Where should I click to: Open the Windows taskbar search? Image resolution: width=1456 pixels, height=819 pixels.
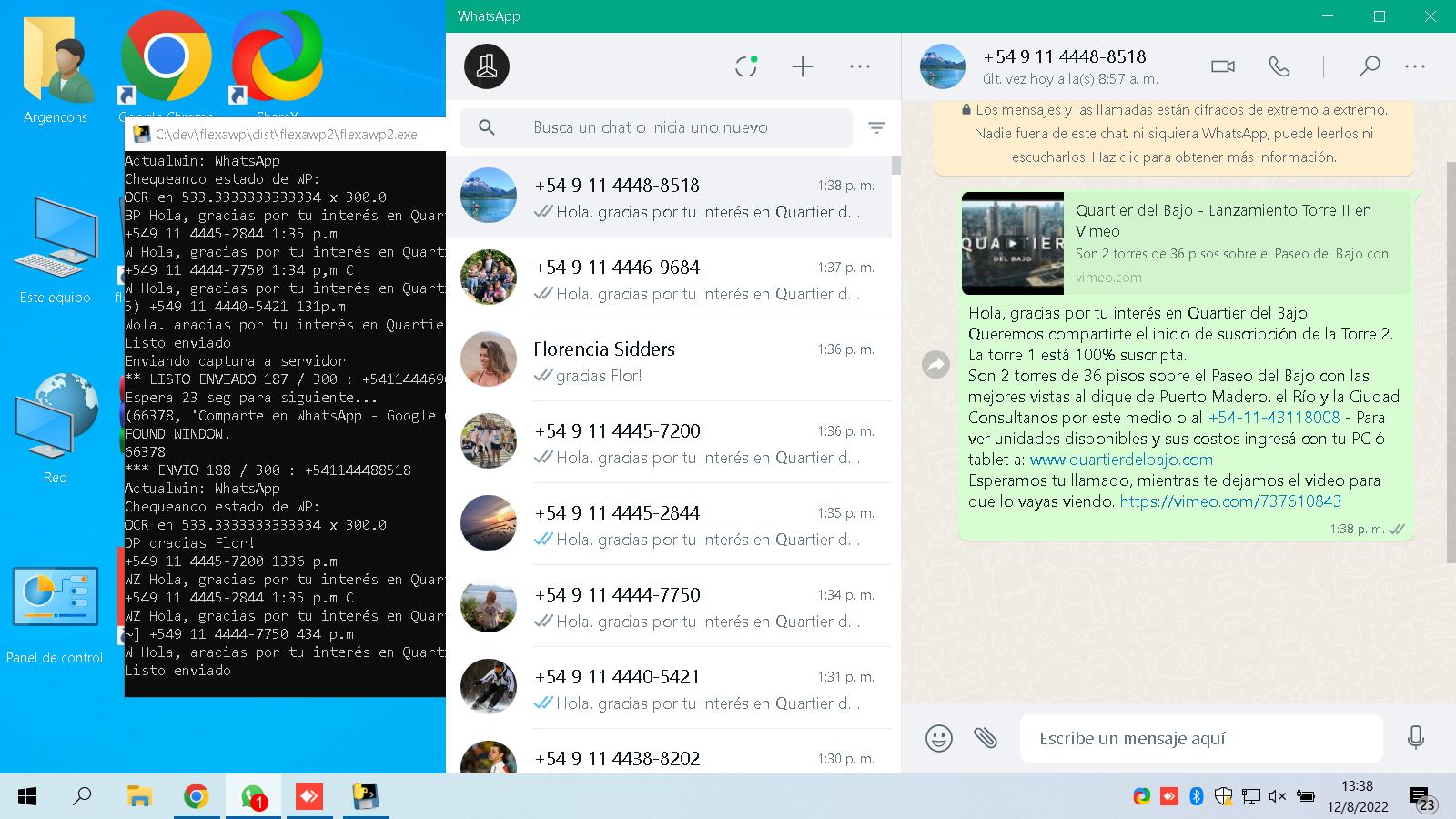coord(83,797)
